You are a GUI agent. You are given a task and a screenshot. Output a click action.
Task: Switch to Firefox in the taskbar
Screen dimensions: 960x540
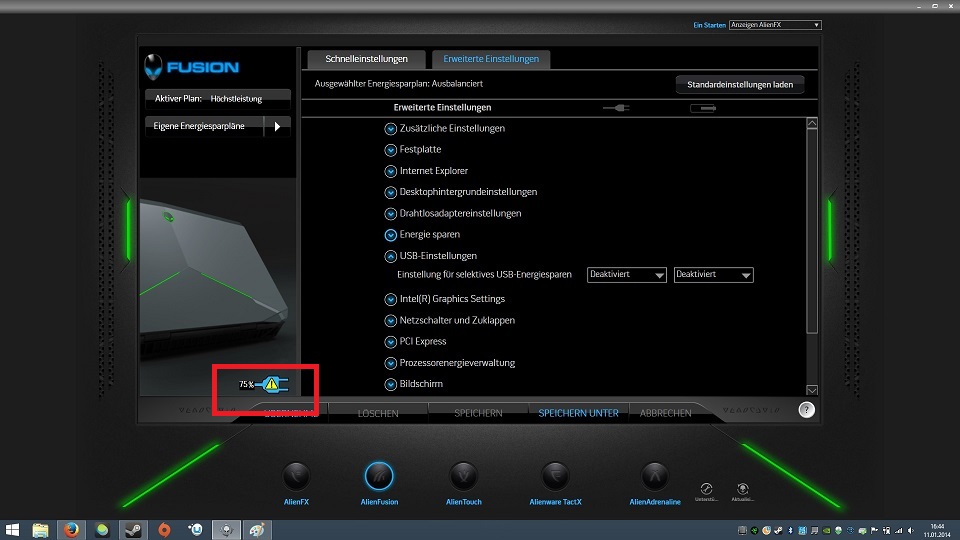[72, 530]
